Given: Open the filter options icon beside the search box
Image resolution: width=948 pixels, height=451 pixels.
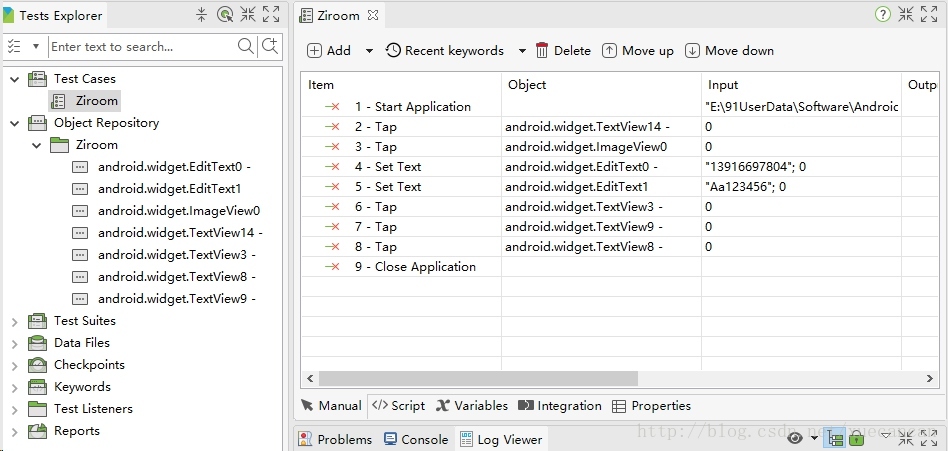Looking at the screenshot, I should (x=15, y=47).
